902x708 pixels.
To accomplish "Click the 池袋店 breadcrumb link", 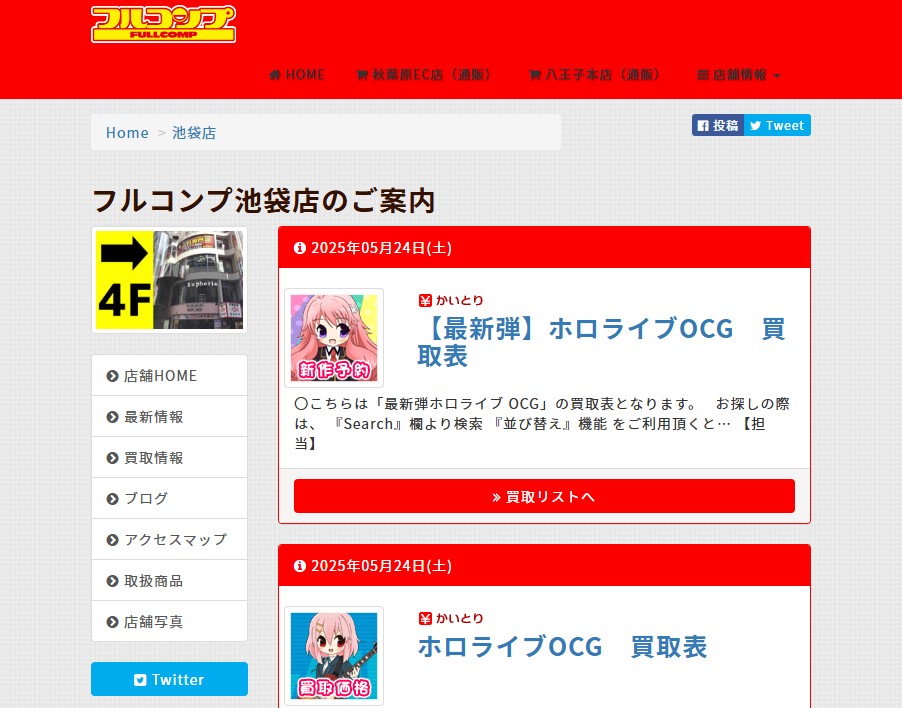I will 194,133.
